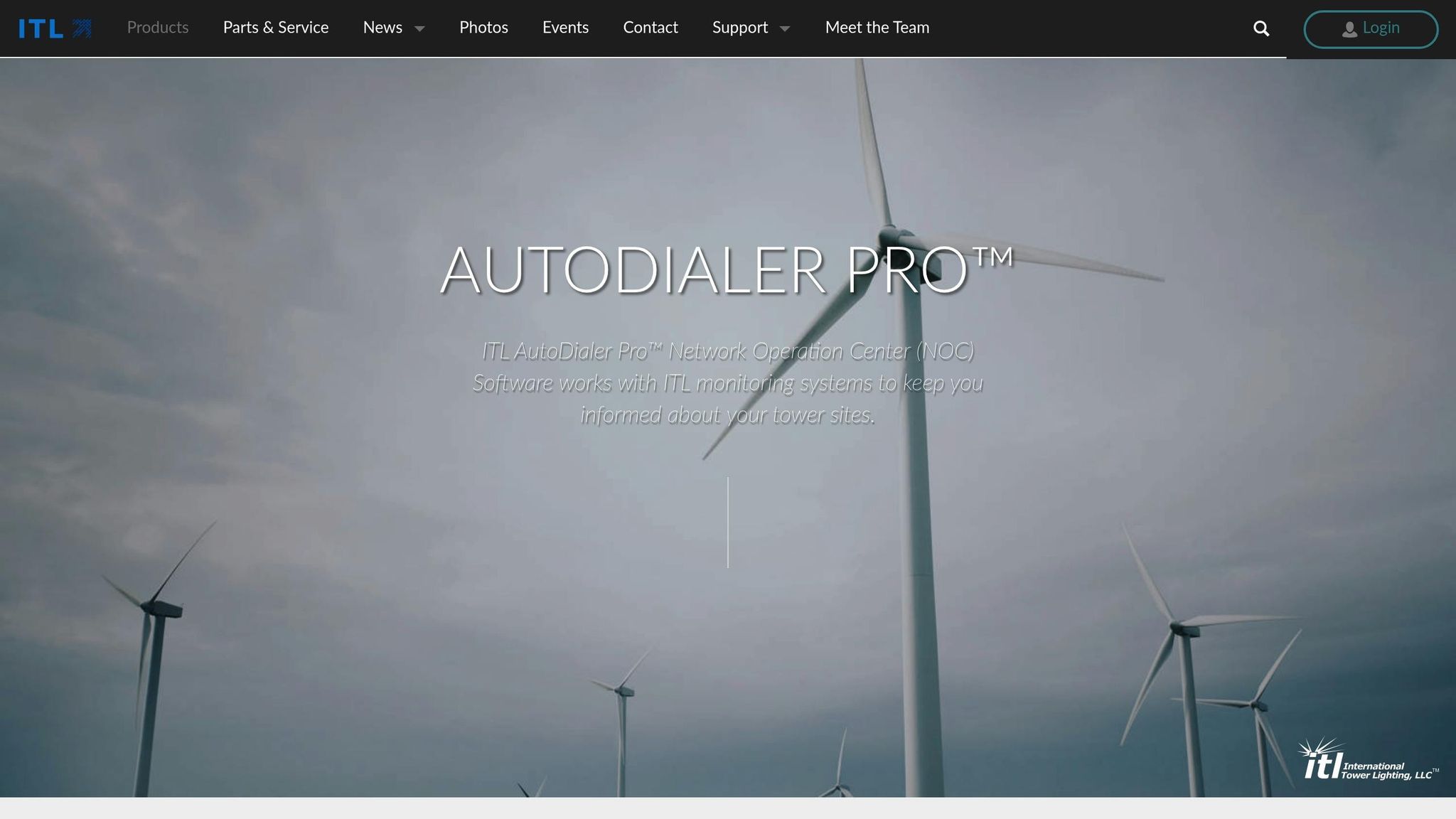Click the 'ITL AutoDialer Pro™ Network Operation Center' text line

[x=728, y=351]
